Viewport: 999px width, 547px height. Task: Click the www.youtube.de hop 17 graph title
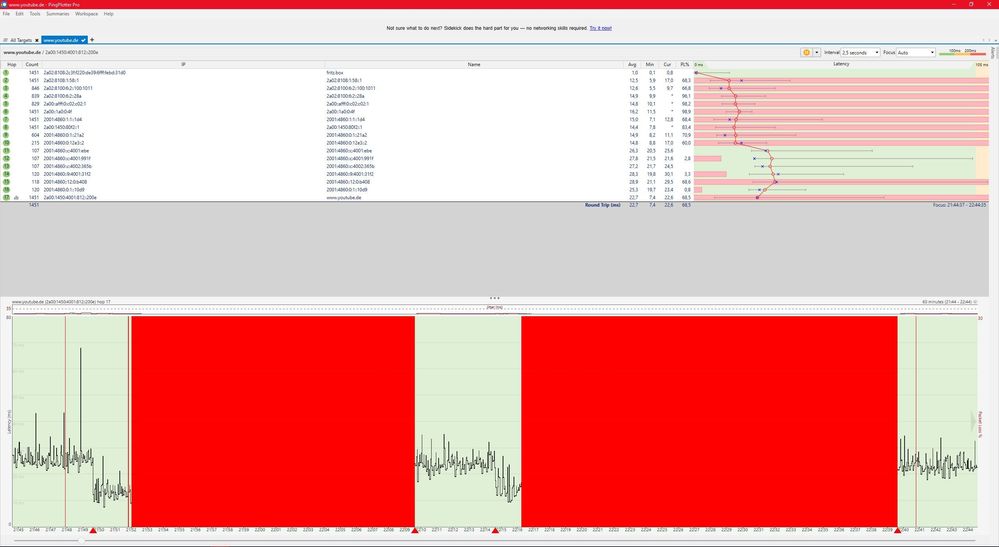pos(61,302)
